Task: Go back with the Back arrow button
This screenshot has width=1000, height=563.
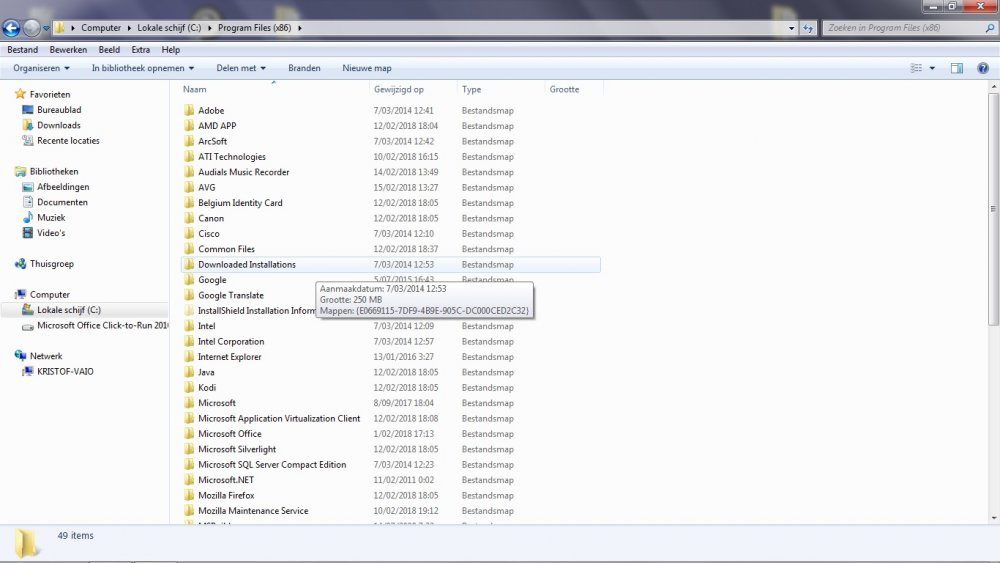Action: coord(11,28)
